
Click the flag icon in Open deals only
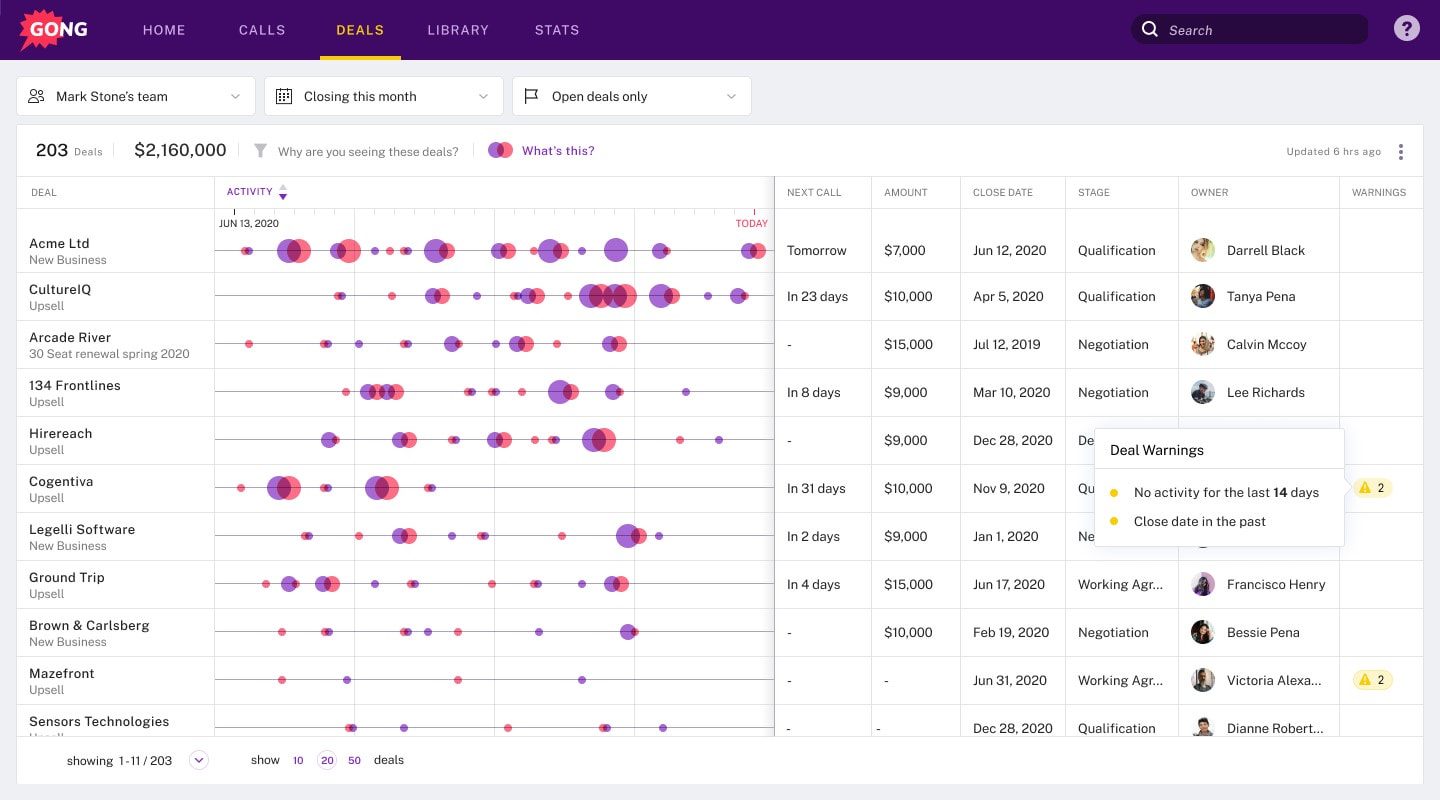(531, 95)
